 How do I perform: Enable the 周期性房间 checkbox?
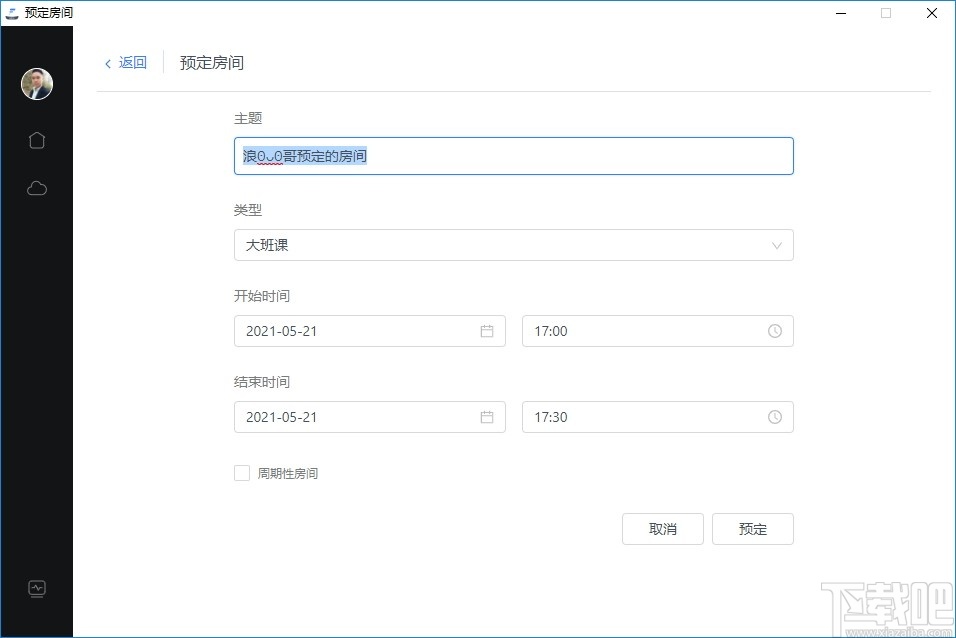point(242,473)
